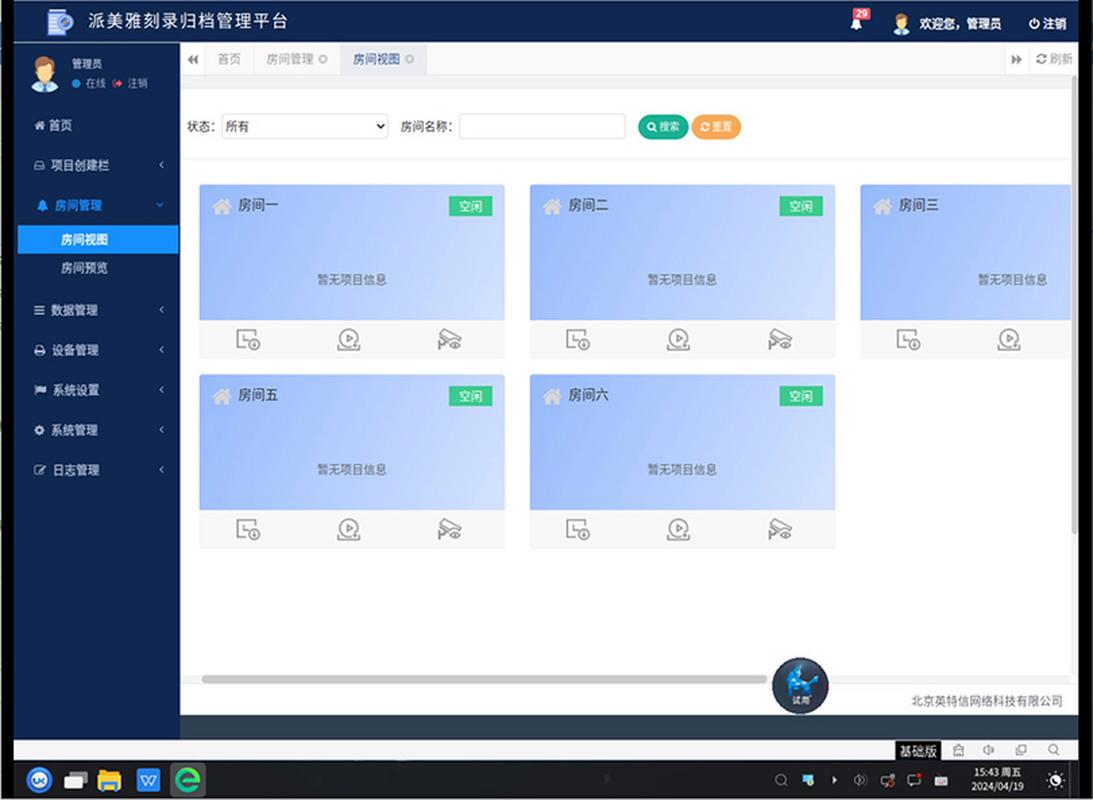Screen dimensions: 1093x800
Task: Switch to the 首页 tab
Action: pos(229,59)
